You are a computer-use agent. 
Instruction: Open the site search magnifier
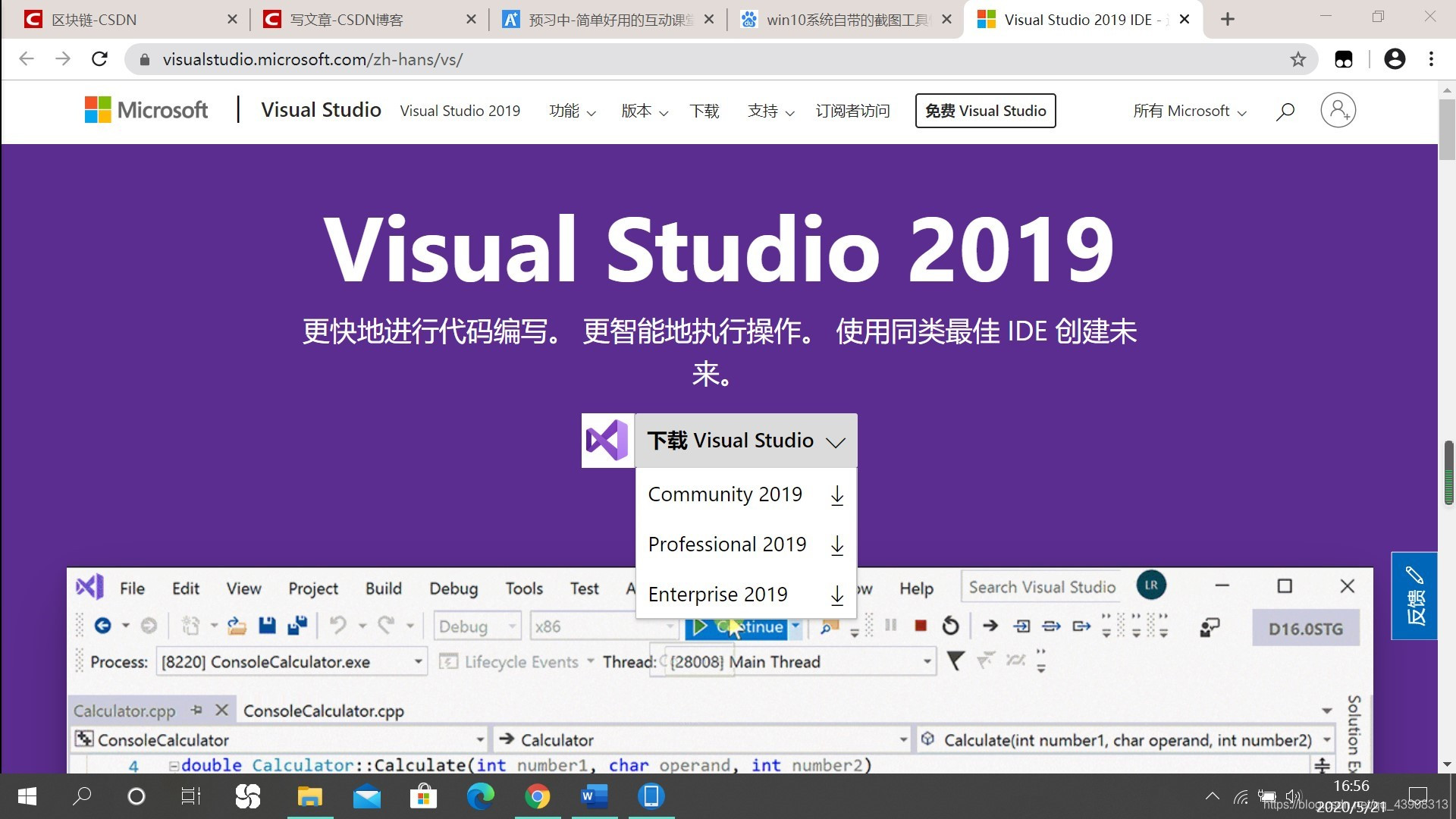tap(1285, 111)
